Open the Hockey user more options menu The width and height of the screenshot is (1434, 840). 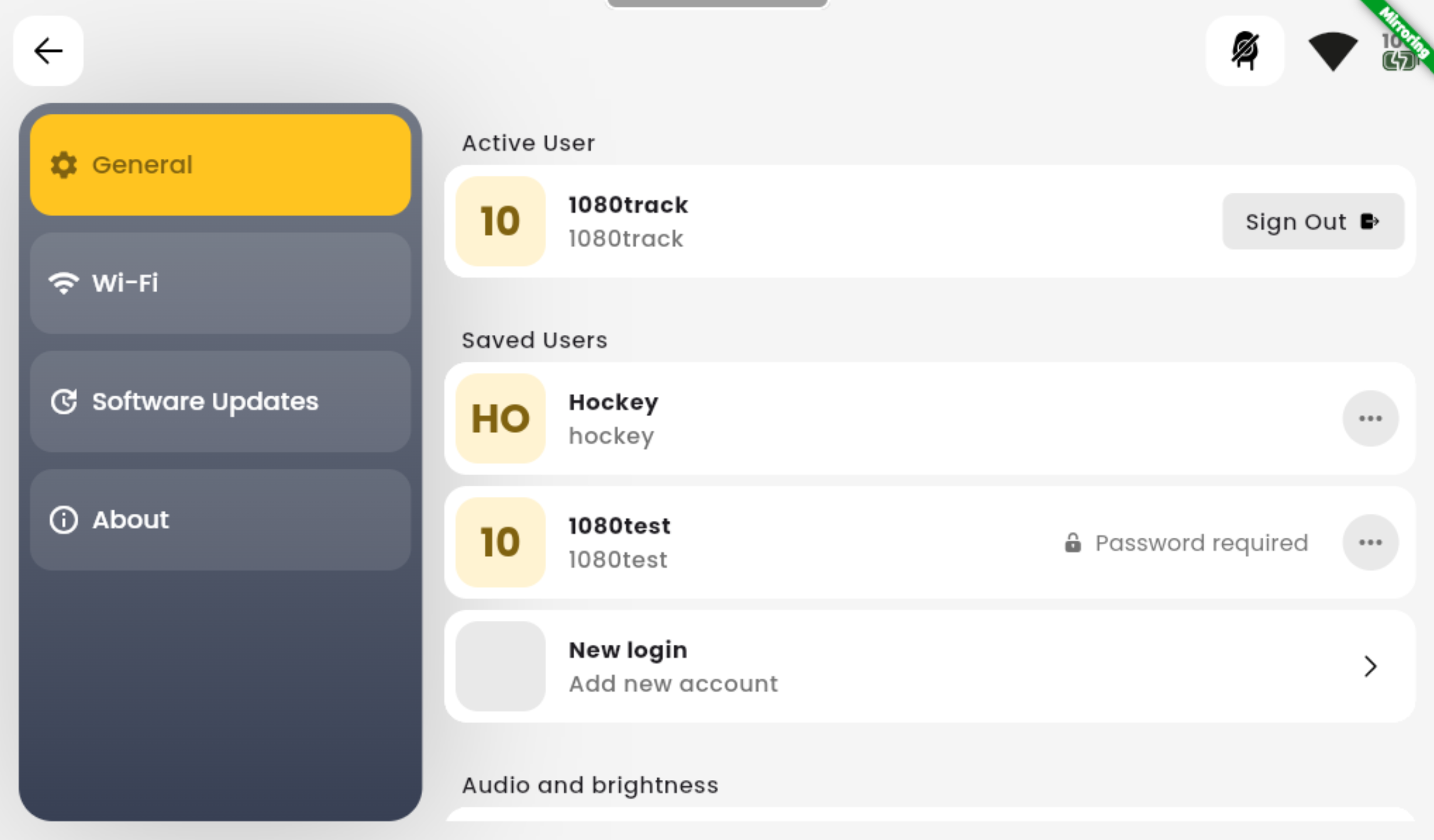point(1370,418)
